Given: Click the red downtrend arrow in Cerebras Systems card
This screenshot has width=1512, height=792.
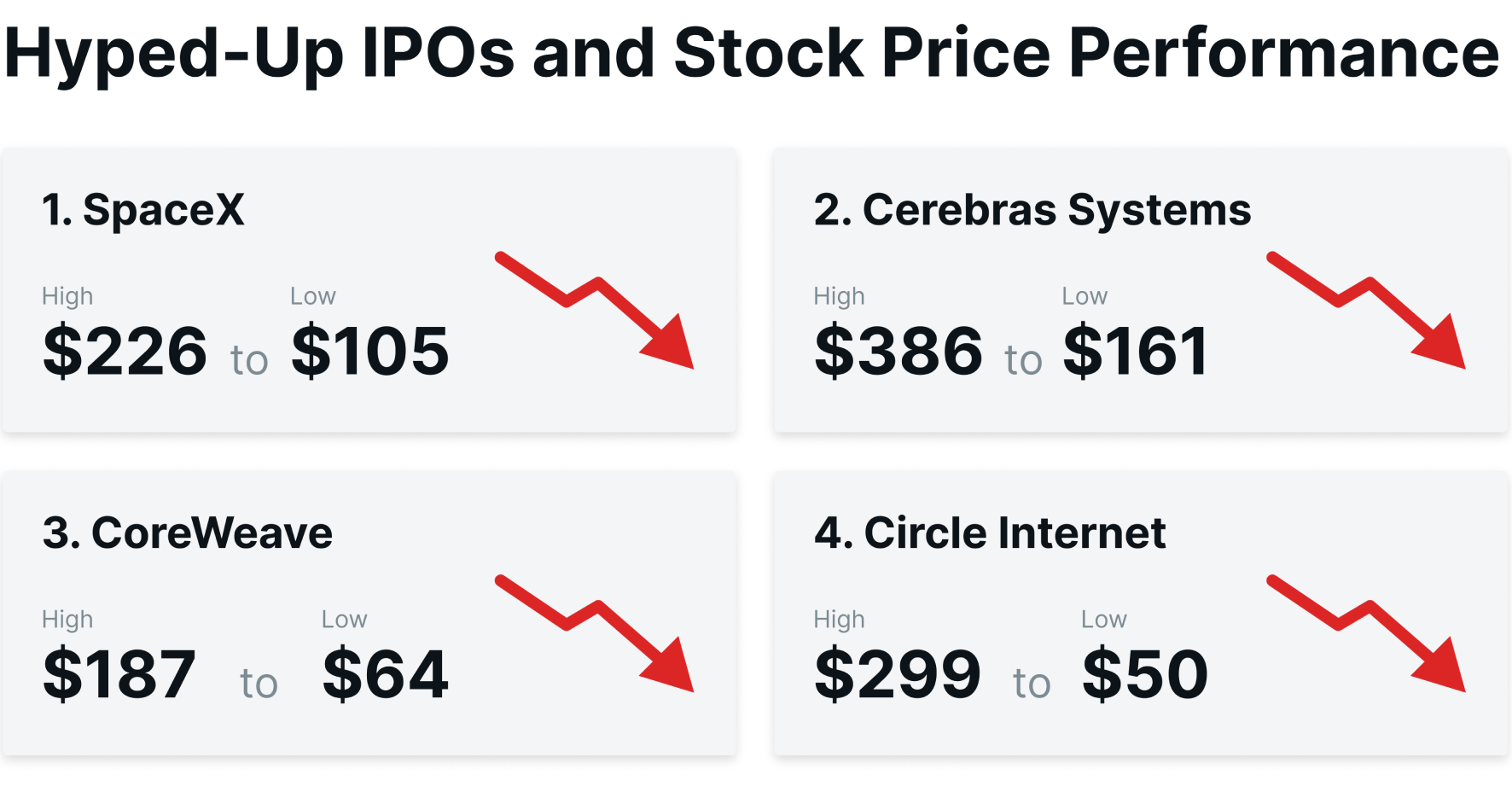Looking at the screenshot, I should coord(1366,311).
